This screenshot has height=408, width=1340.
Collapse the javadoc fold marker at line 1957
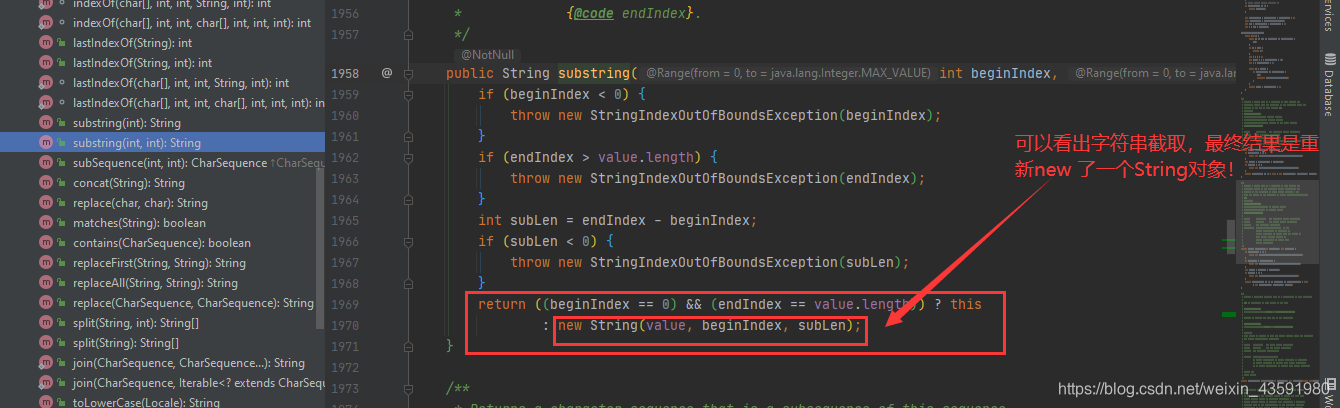tap(408, 35)
